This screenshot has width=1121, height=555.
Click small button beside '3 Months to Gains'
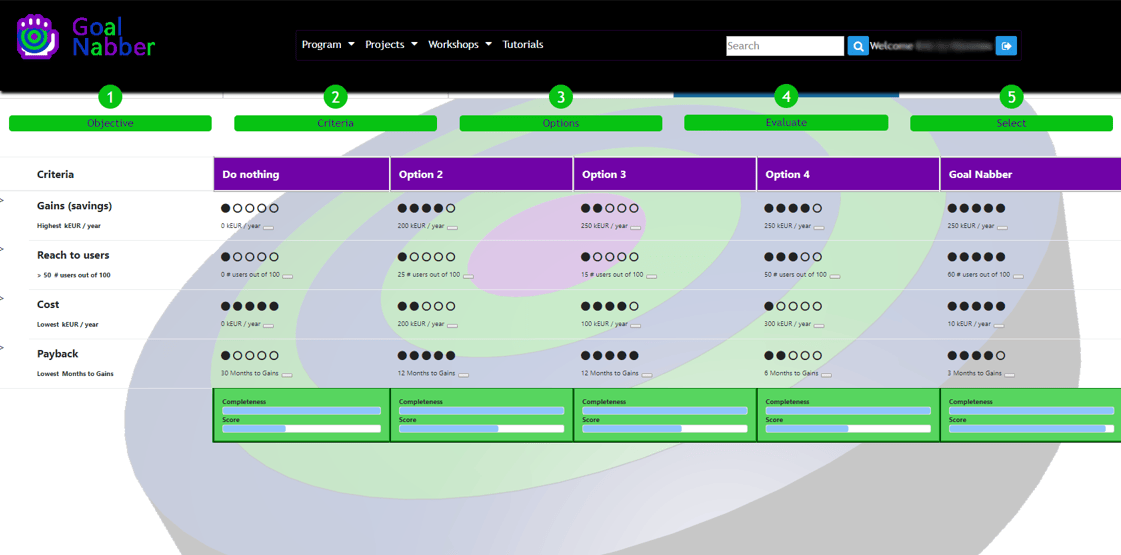pos(1010,375)
